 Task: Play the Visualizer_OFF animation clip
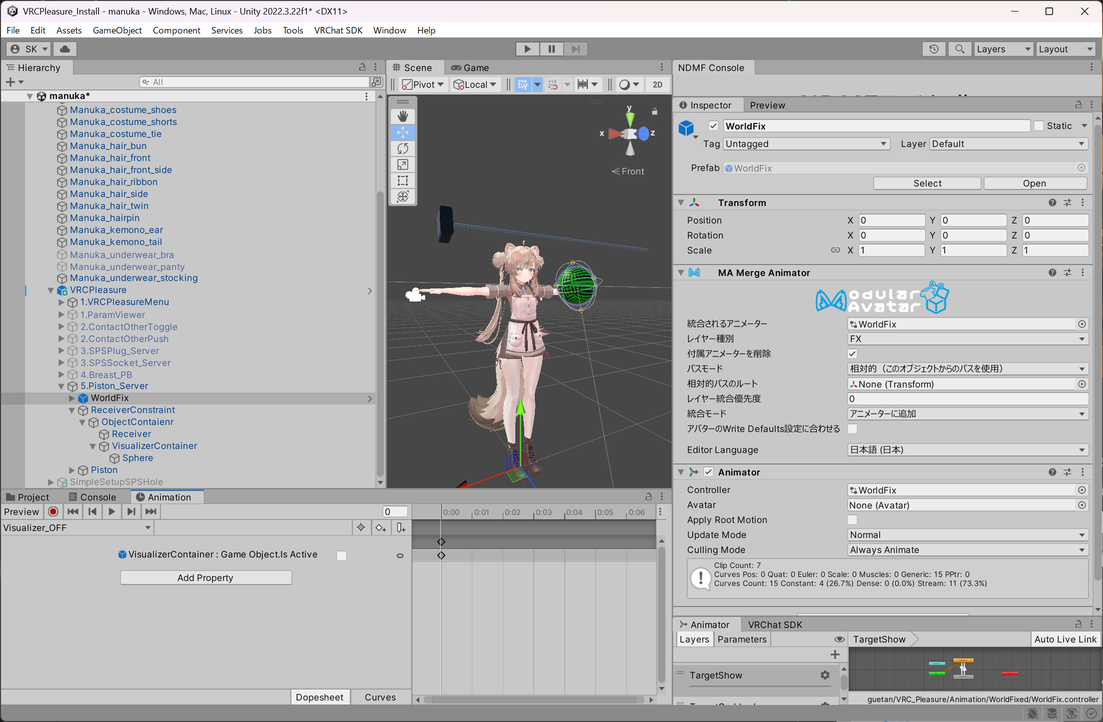[x=111, y=512]
